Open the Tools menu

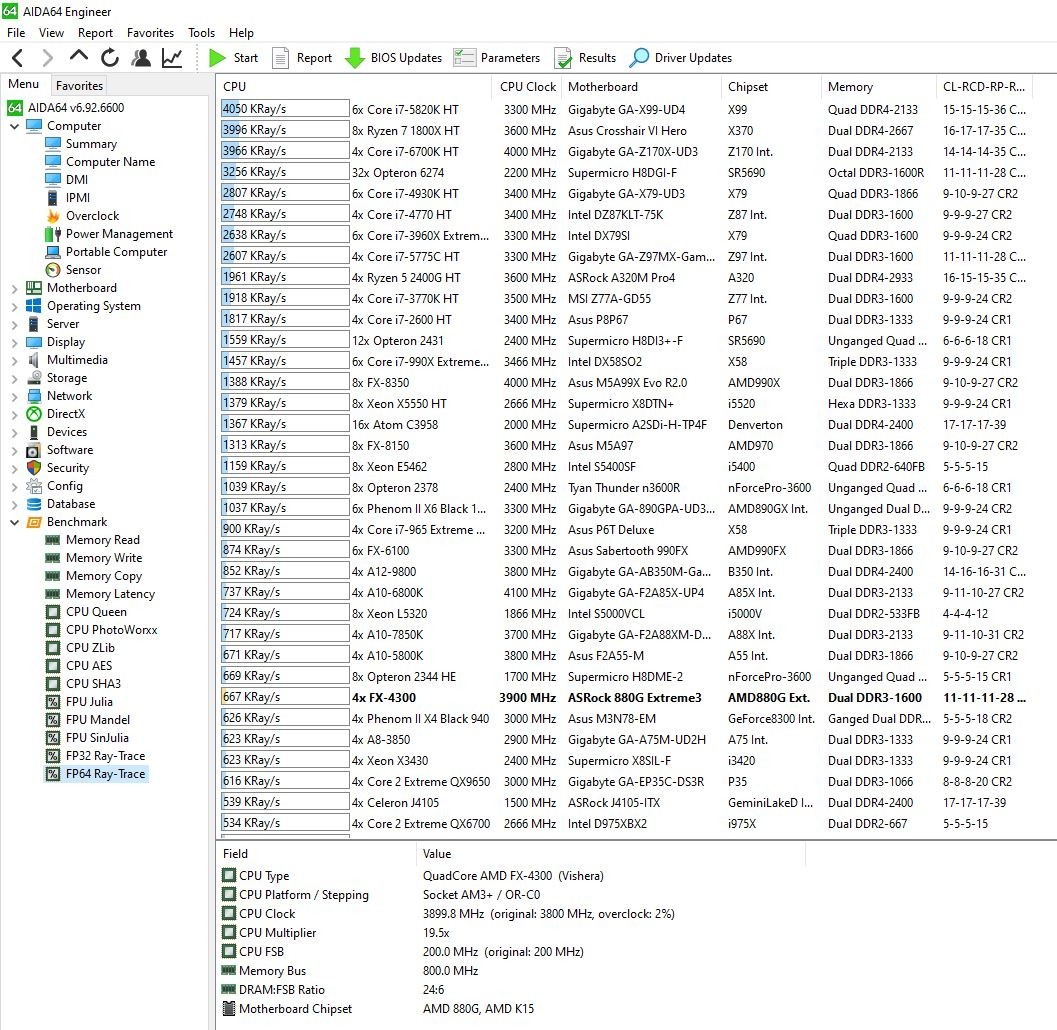pos(202,32)
